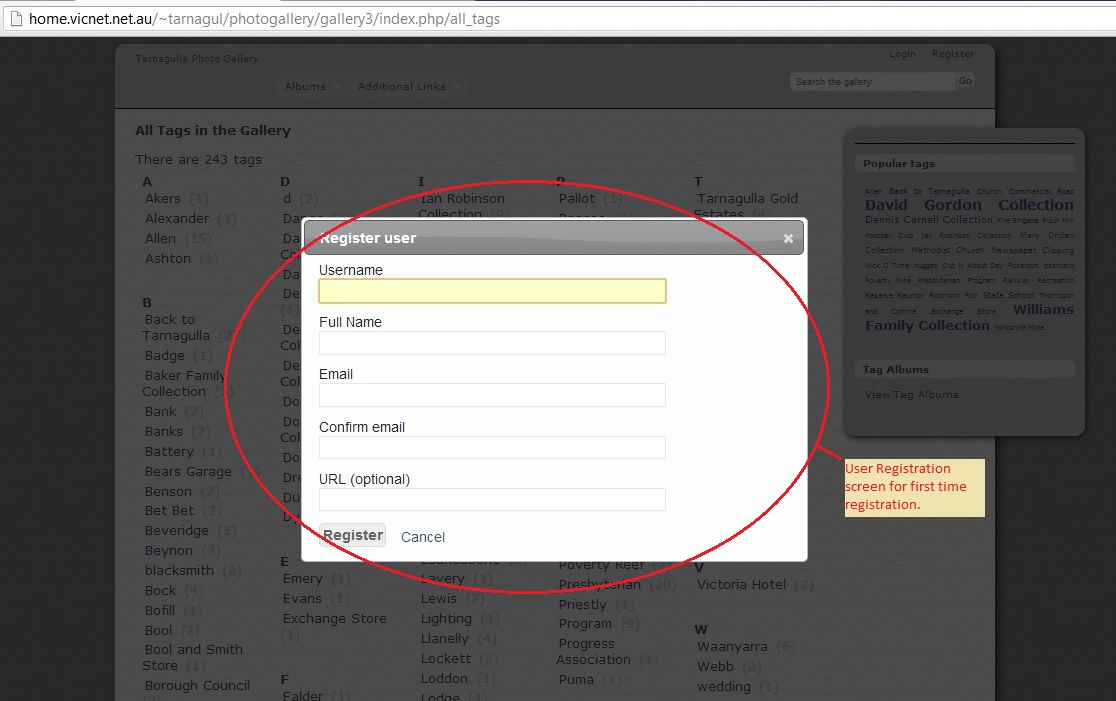This screenshot has width=1116, height=701.
Task: Open the Waanyarra tag
Action: (x=732, y=646)
